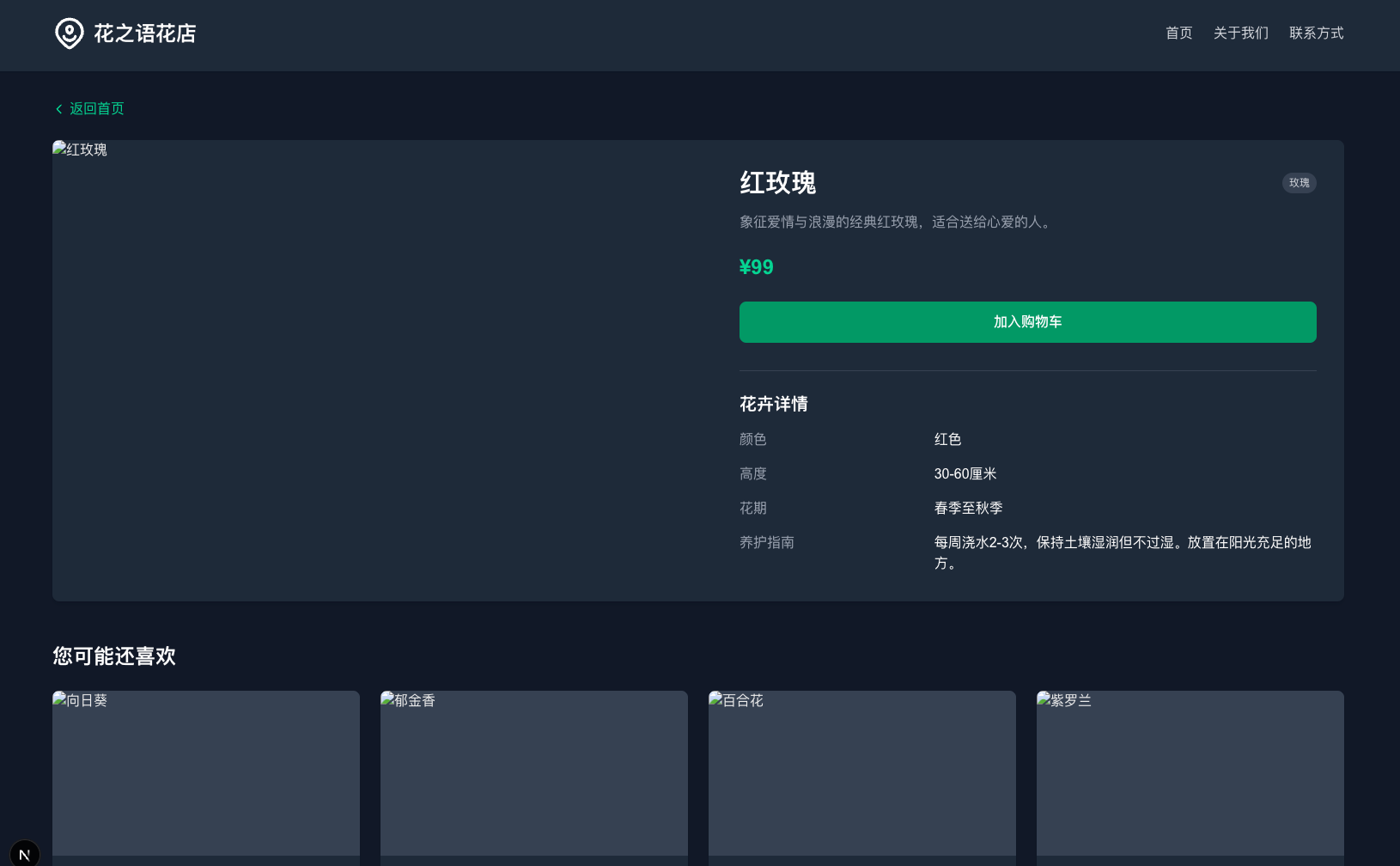
Task: Click the Next.js dev tools badge
Action: tap(25, 854)
